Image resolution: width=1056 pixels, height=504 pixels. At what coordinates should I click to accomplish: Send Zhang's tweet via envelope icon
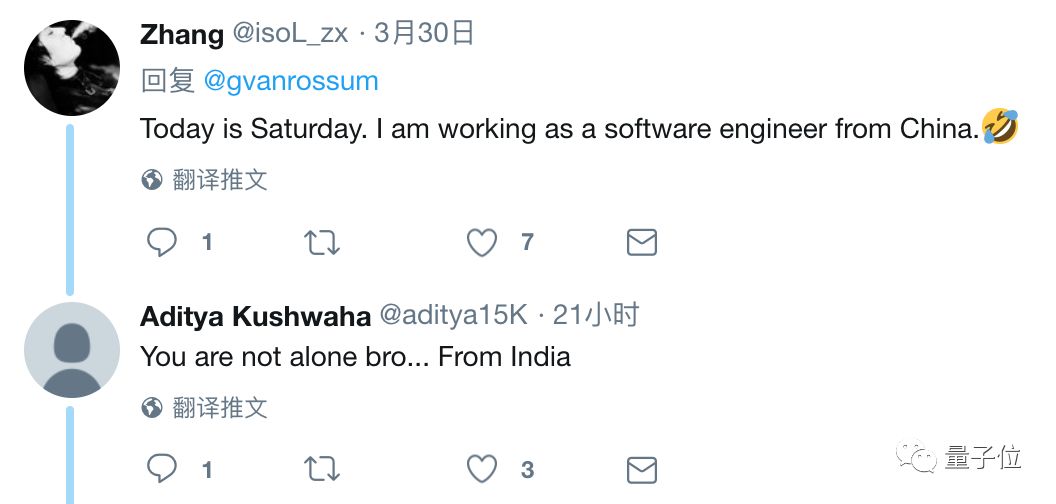(x=642, y=243)
